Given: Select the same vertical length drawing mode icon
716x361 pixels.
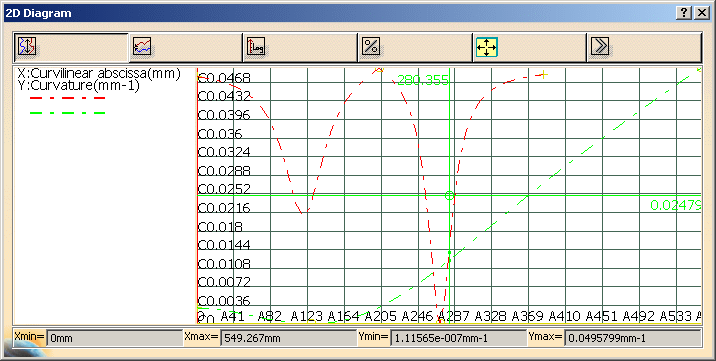Looking at the screenshot, I should (x=27, y=47).
